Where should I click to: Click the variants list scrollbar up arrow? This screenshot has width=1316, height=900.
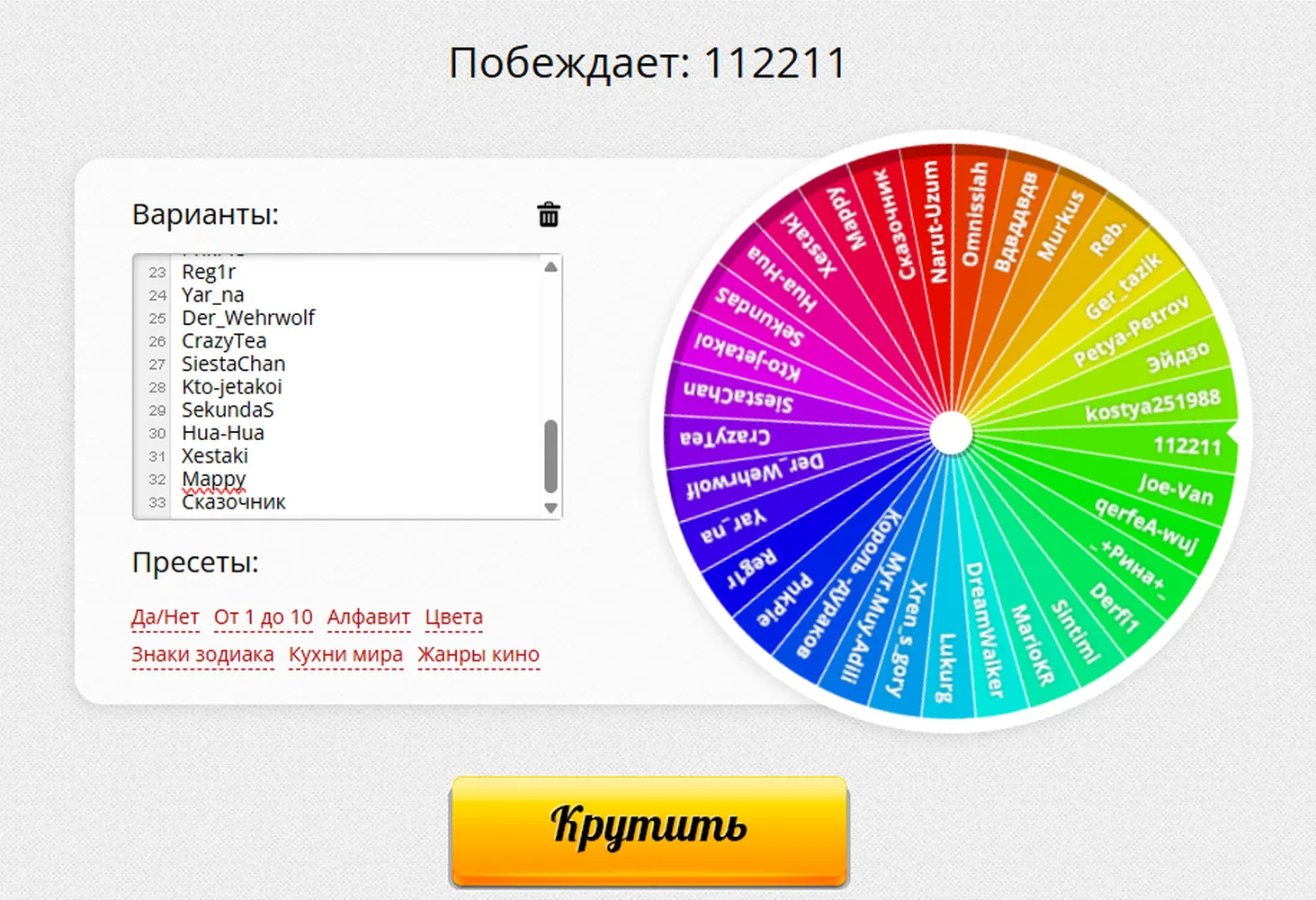[551, 266]
